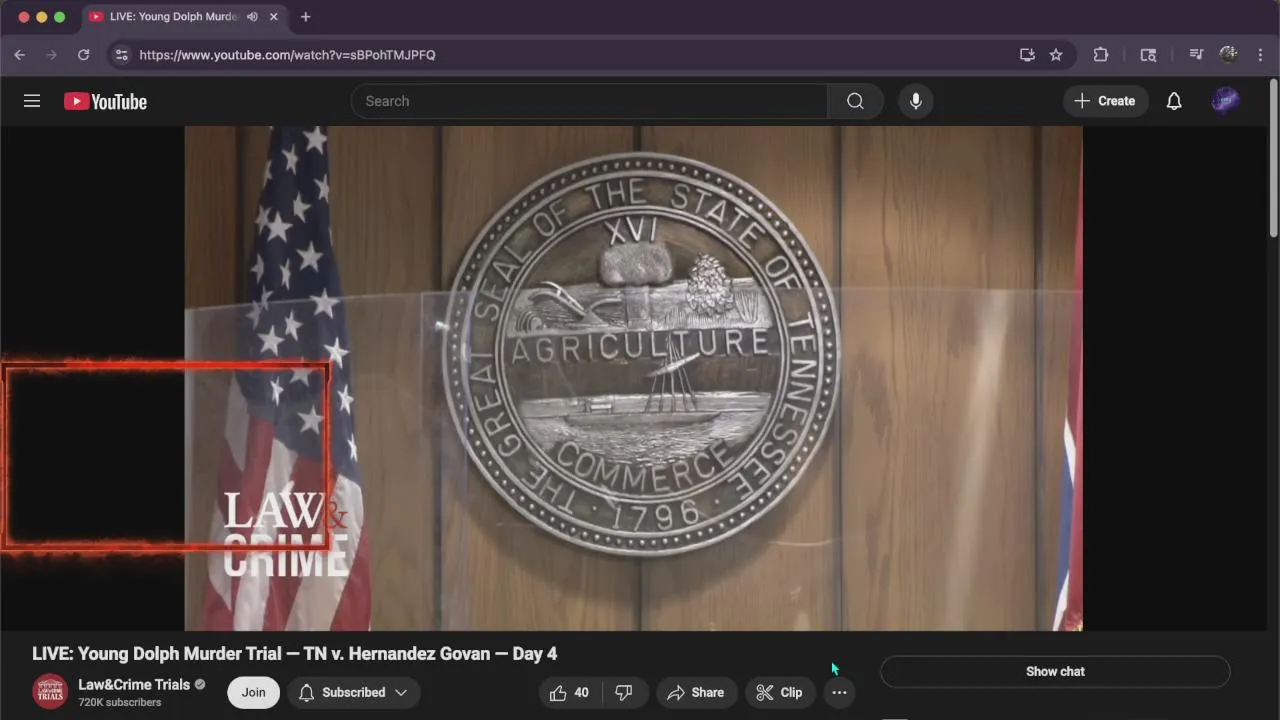Show the live chat panel
This screenshot has height=720, width=1280.
[1055, 672]
